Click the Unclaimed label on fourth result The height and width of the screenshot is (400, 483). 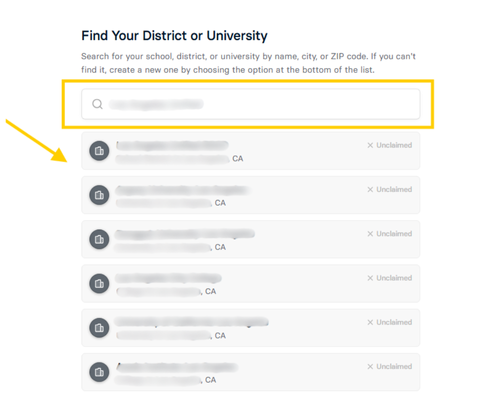click(390, 278)
